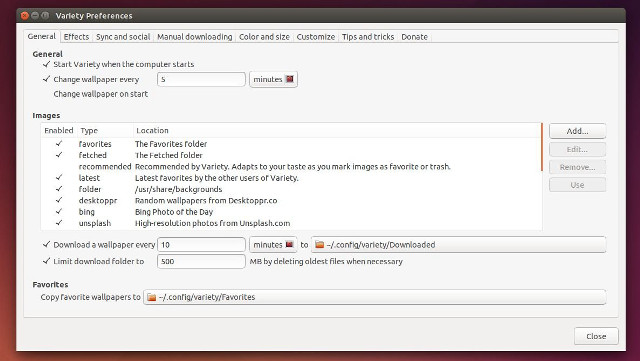Go to the Customize tab

click(x=316, y=37)
